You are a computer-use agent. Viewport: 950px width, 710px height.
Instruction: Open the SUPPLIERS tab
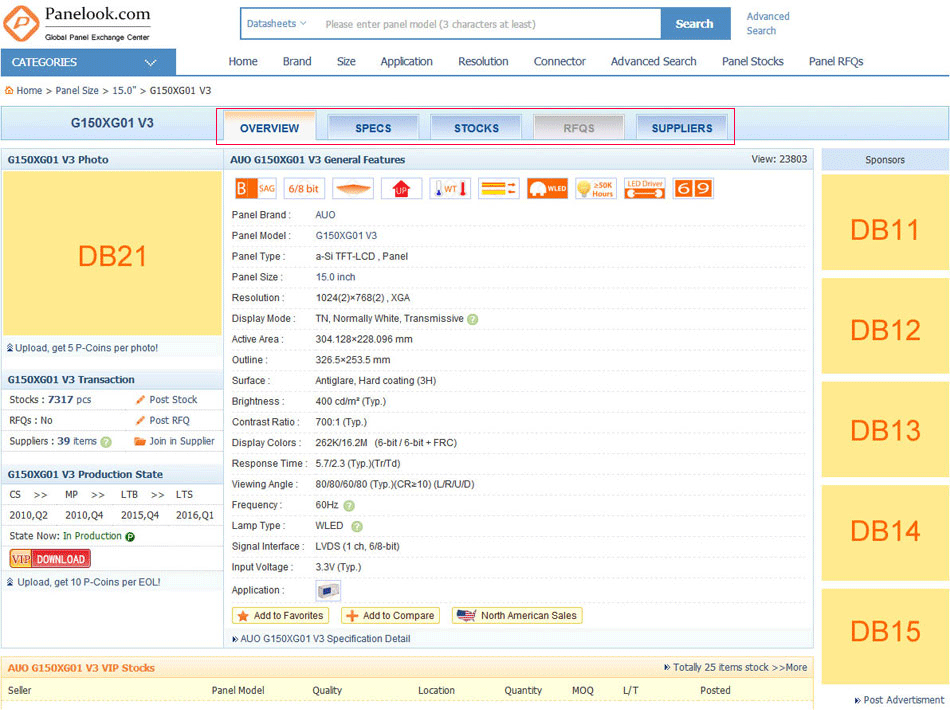[682, 128]
